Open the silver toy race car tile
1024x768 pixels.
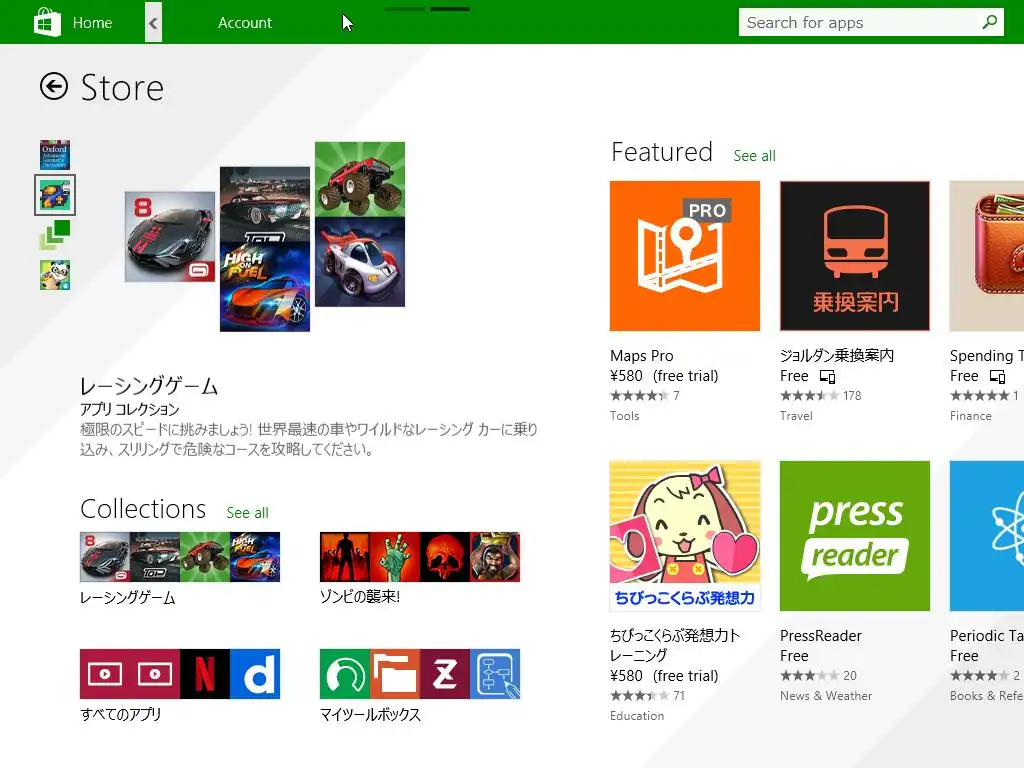pos(360,262)
